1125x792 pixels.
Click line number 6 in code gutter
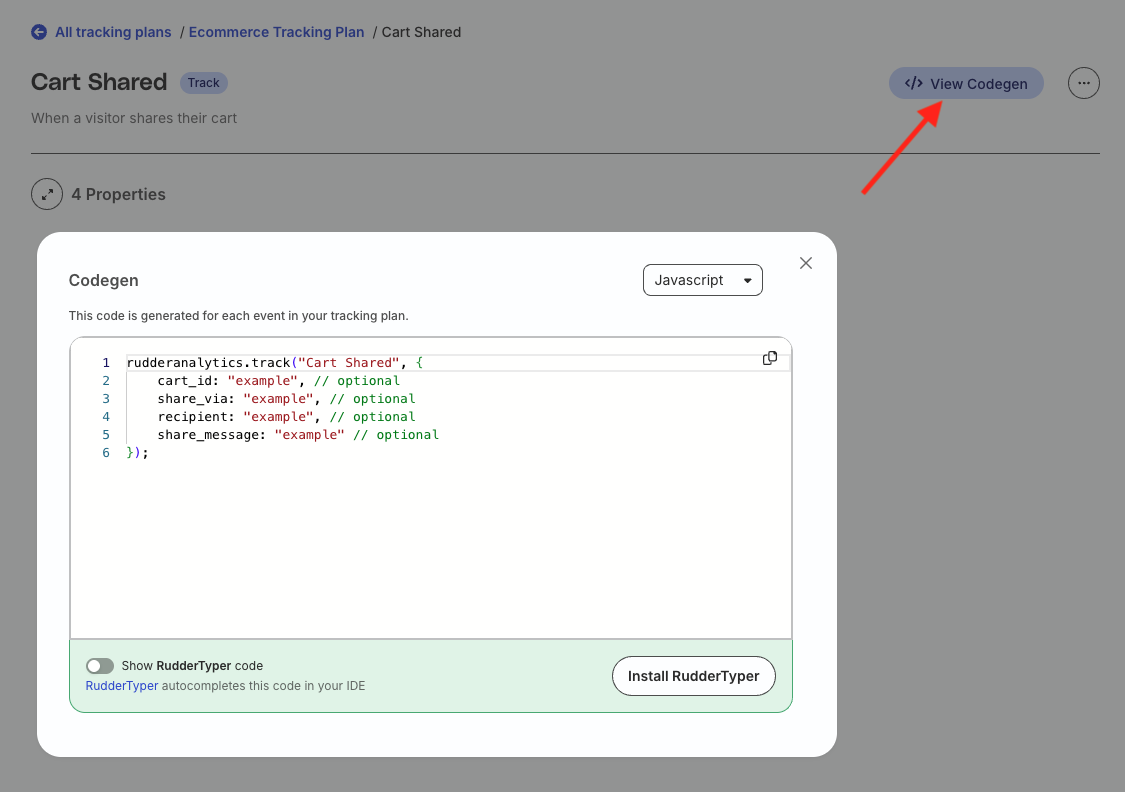[106, 453]
